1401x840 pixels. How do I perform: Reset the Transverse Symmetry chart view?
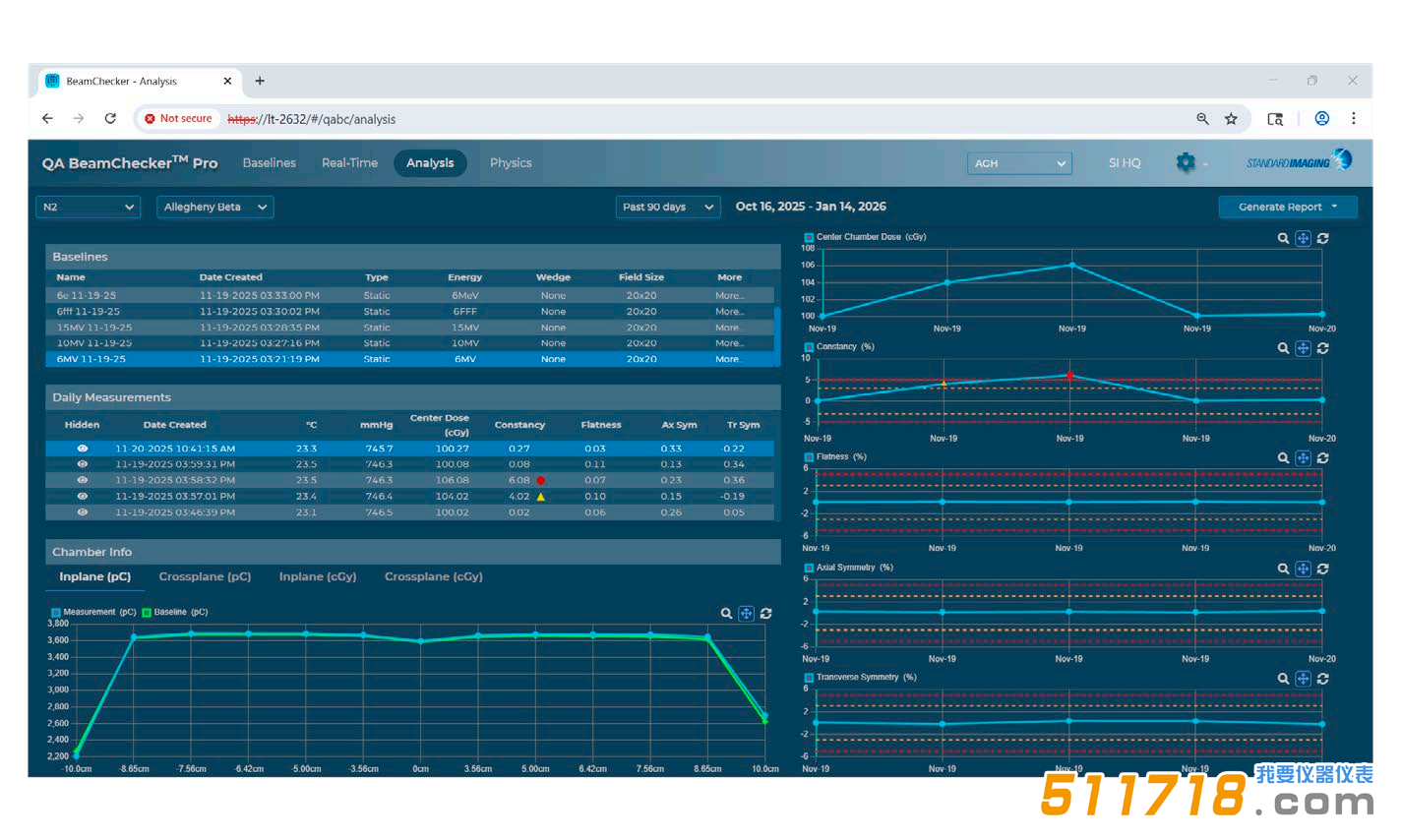pyautogui.click(x=1323, y=679)
